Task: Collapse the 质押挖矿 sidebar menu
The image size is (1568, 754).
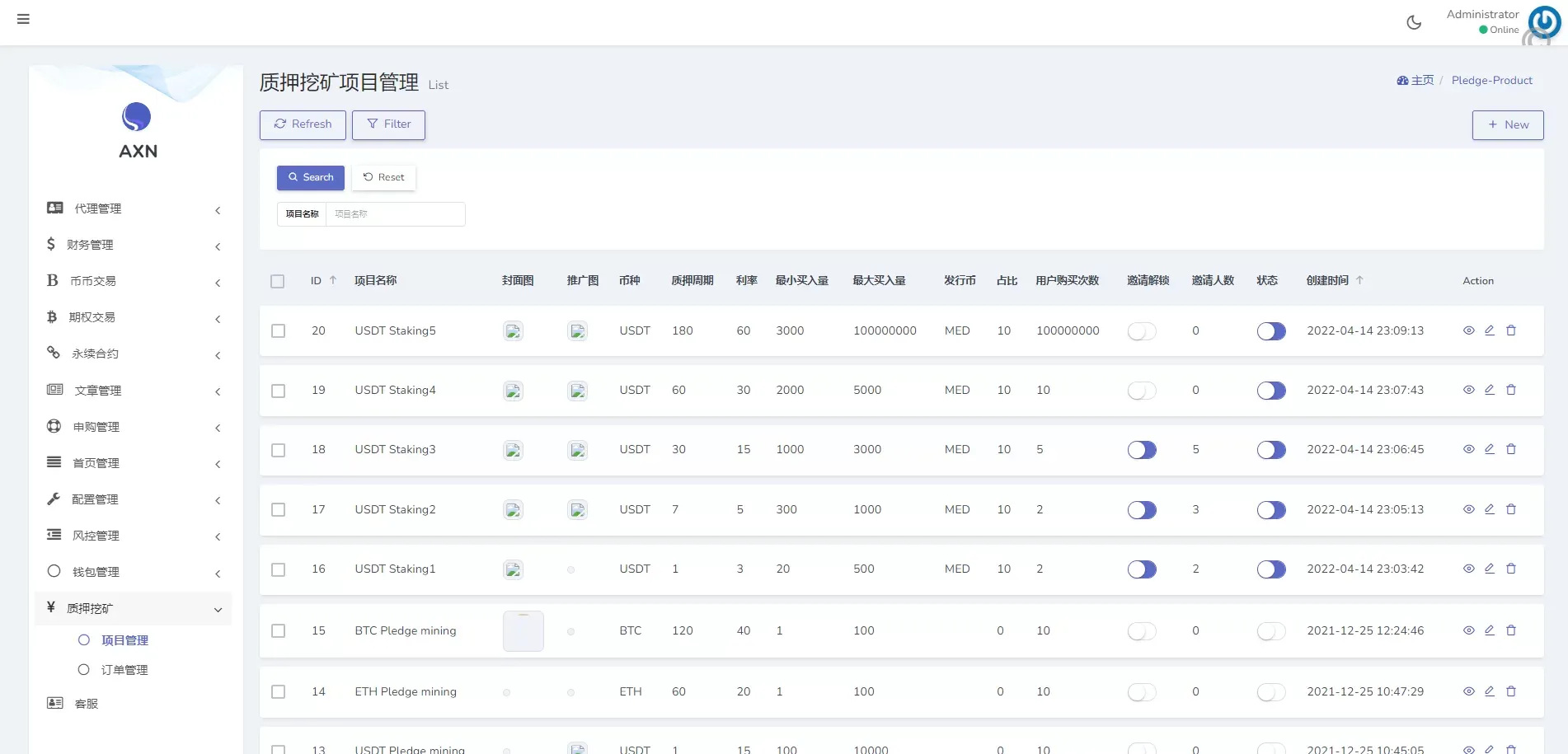Action: pyautogui.click(x=132, y=608)
